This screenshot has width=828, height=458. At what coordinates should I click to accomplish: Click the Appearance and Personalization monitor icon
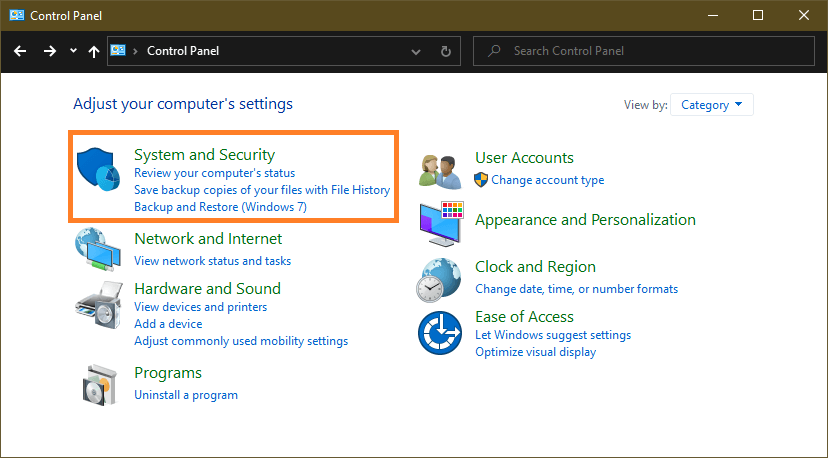tap(440, 223)
